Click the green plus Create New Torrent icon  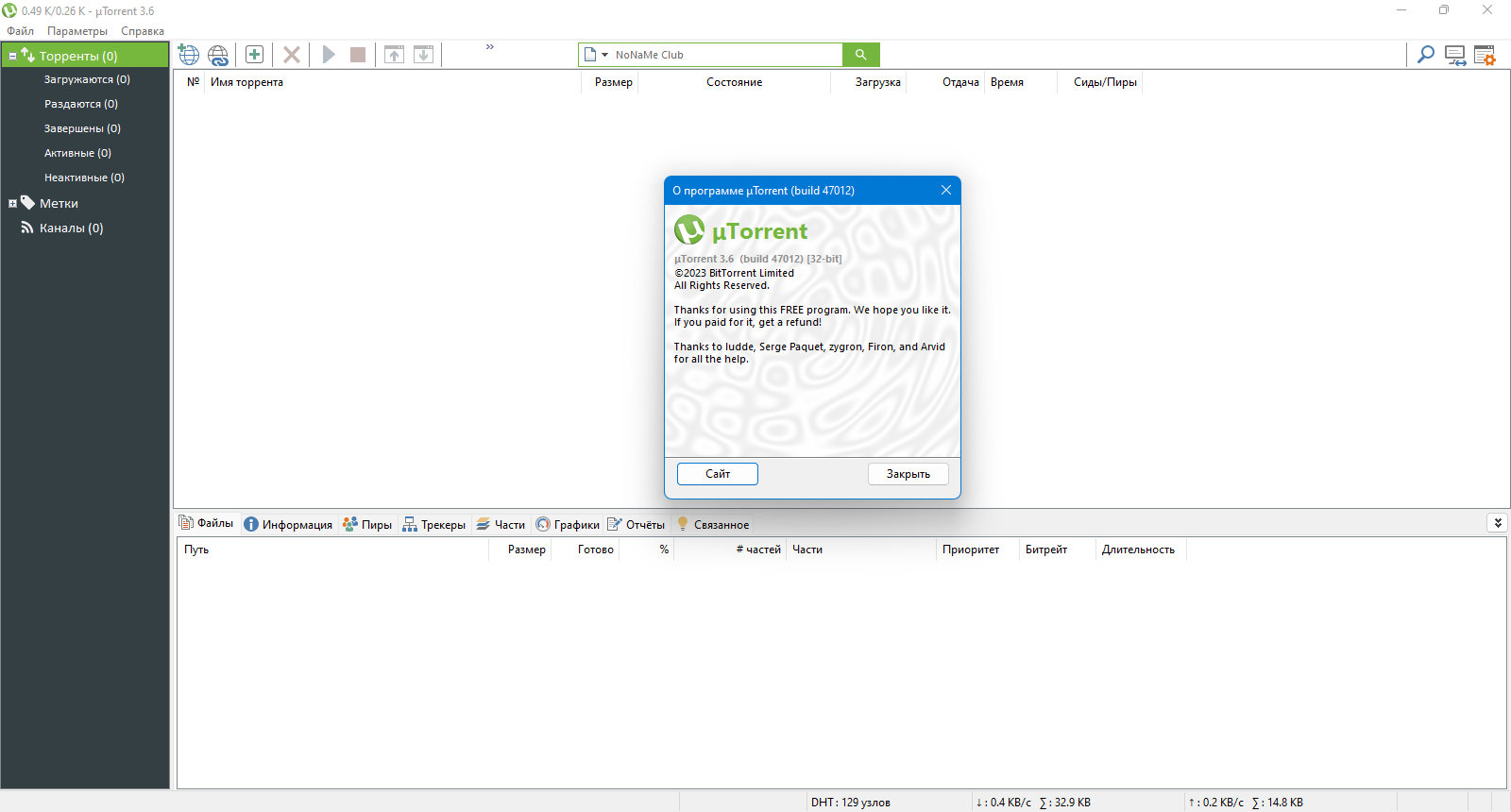(x=254, y=55)
